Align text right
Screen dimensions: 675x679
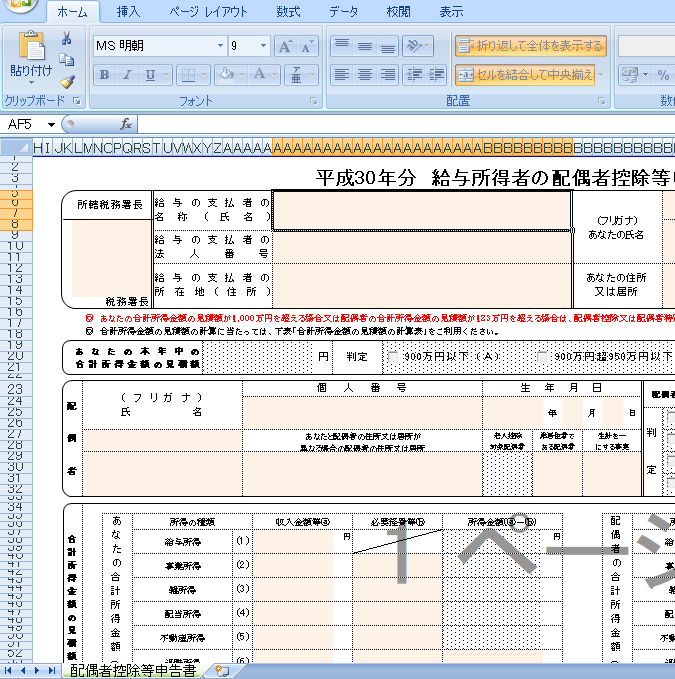pyautogui.click(x=388, y=75)
